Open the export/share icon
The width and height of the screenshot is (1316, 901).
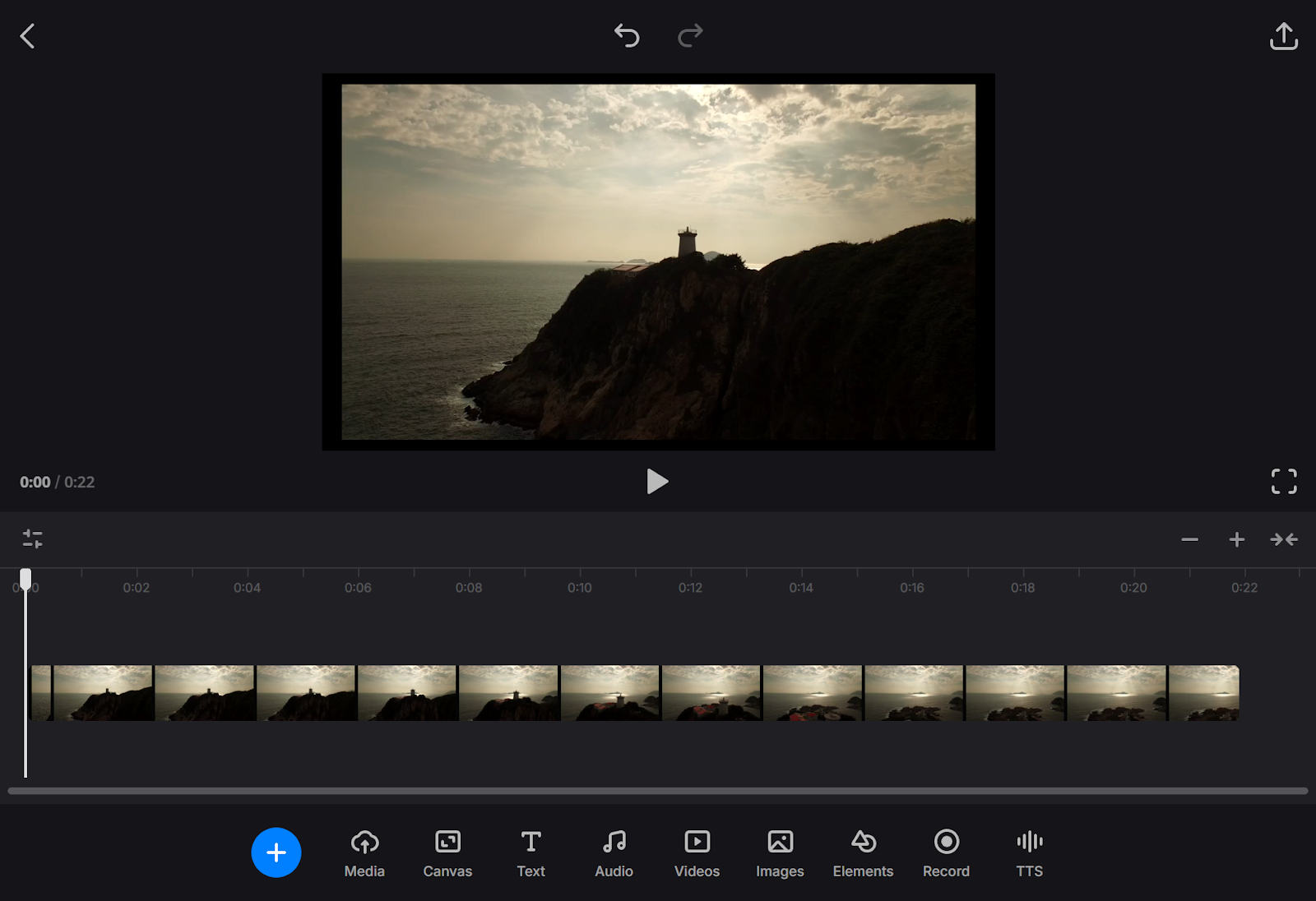1283,36
